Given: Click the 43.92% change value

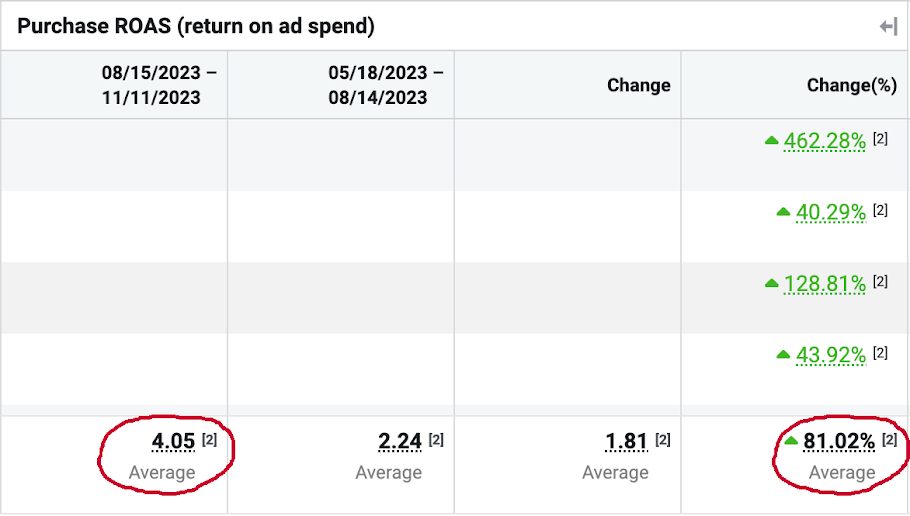Looking at the screenshot, I should pos(831,354).
